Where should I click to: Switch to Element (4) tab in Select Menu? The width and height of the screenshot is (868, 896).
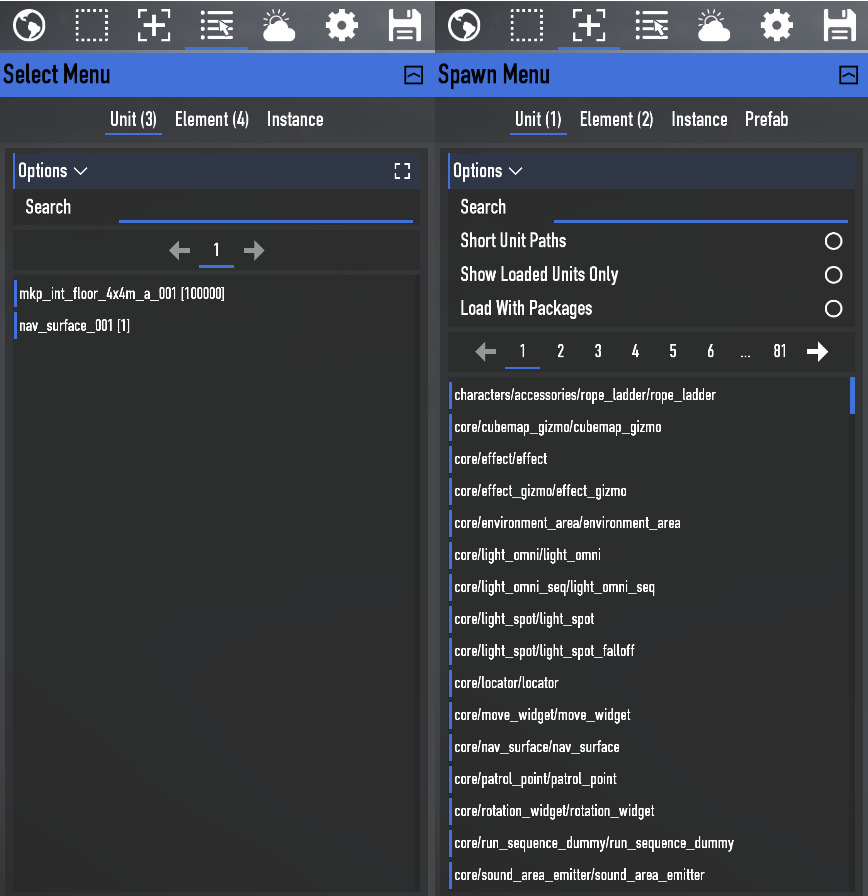pyautogui.click(x=212, y=119)
